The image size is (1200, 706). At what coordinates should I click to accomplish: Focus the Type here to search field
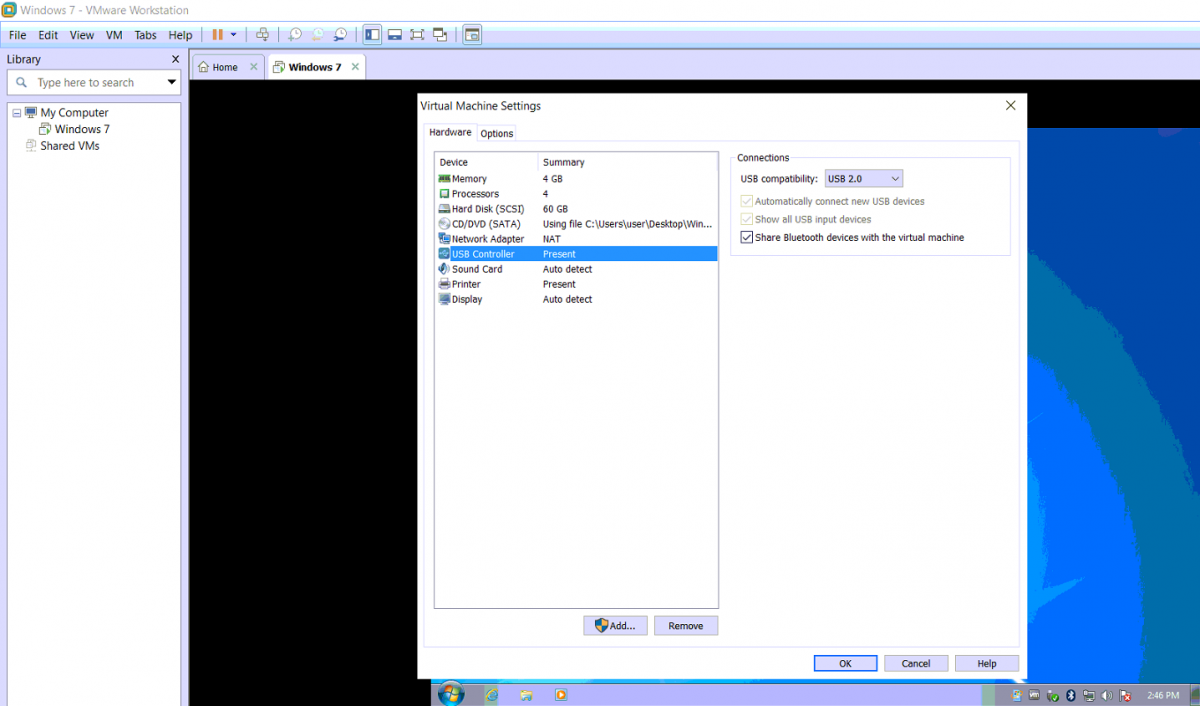click(x=95, y=83)
